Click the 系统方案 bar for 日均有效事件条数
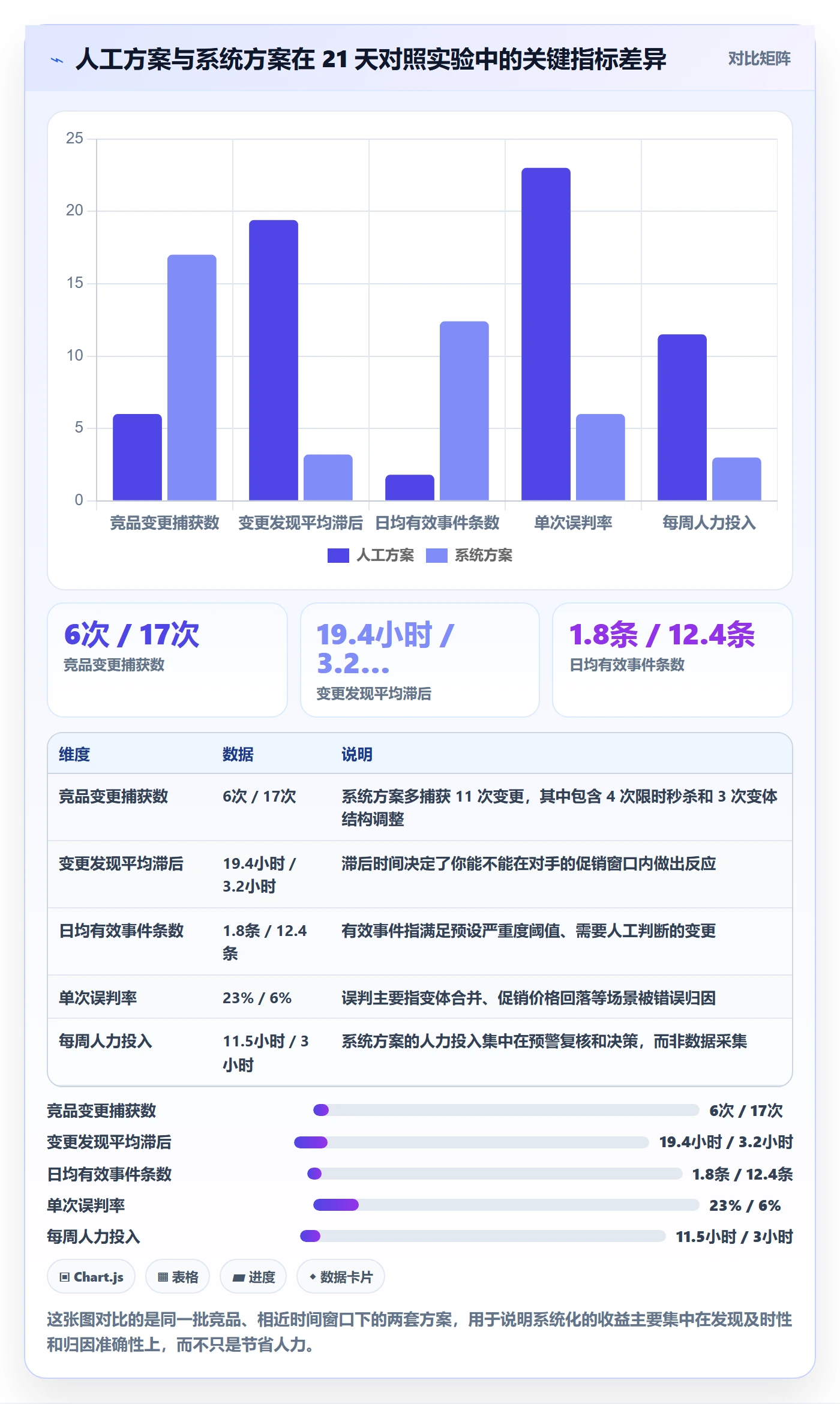 [464, 410]
